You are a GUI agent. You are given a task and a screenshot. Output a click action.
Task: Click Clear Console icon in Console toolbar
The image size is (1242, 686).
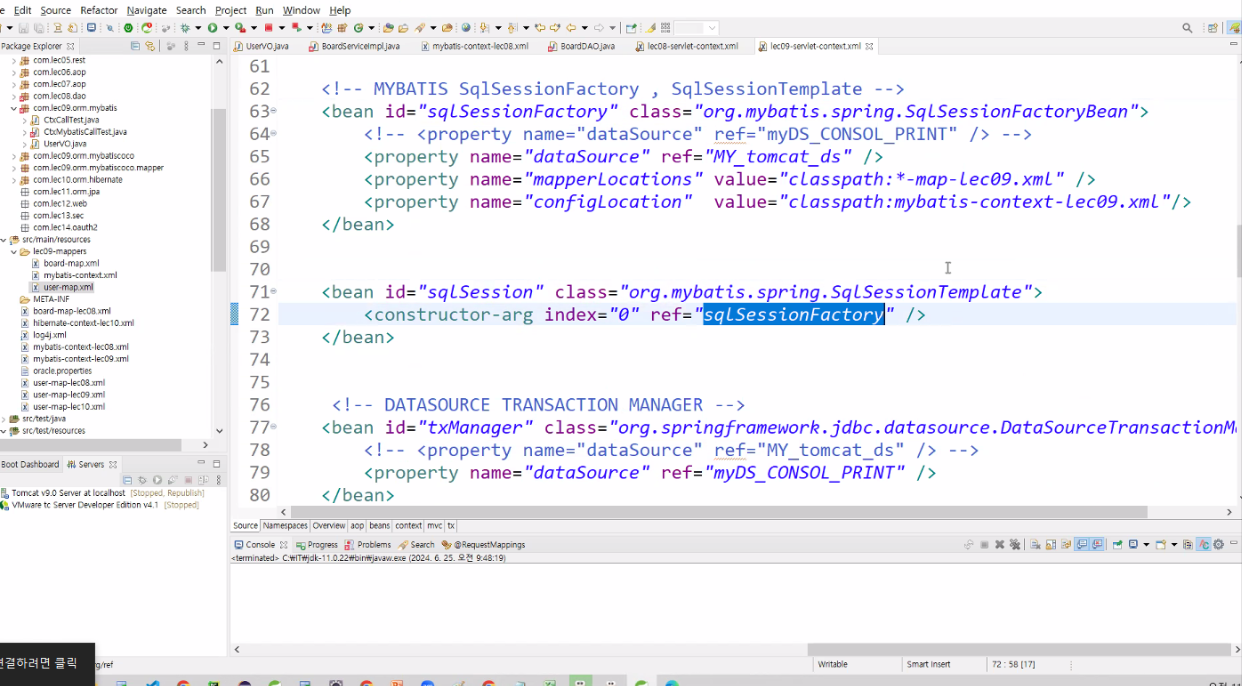click(x=1034, y=545)
